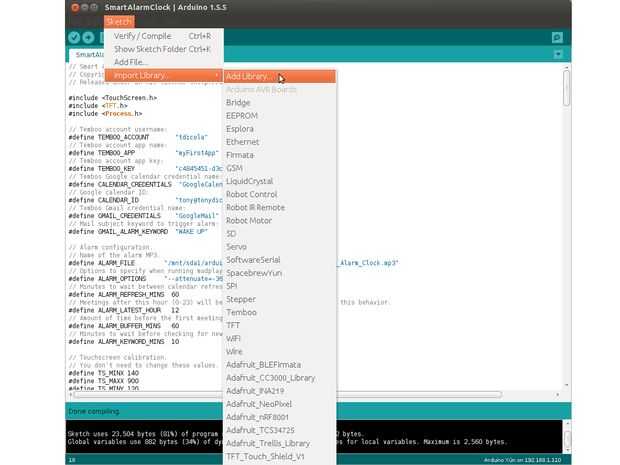Select the Adafruit_INA219 library
The height and width of the screenshot is (465, 620).
pyautogui.click(x=280, y=391)
